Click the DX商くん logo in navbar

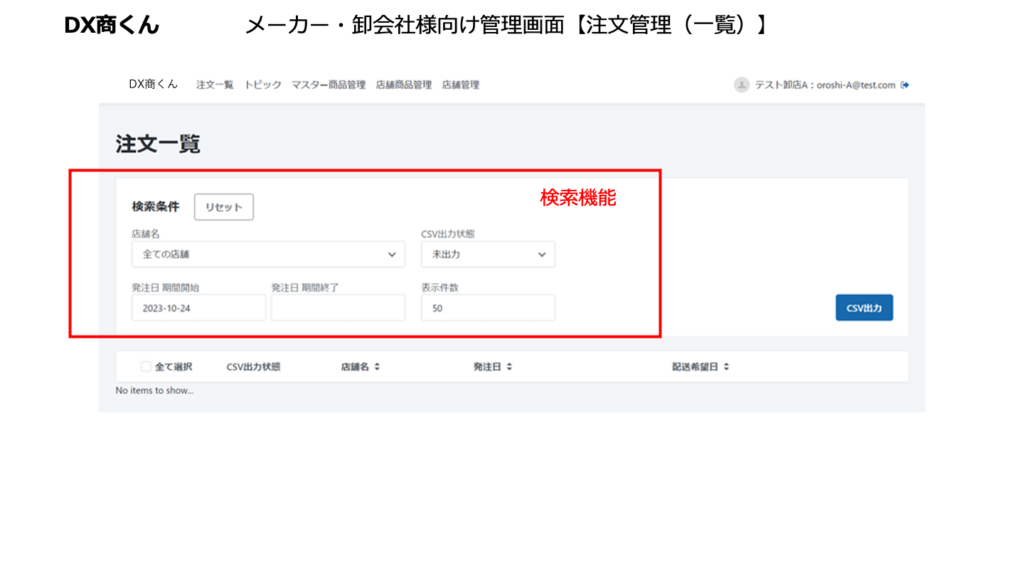click(153, 85)
